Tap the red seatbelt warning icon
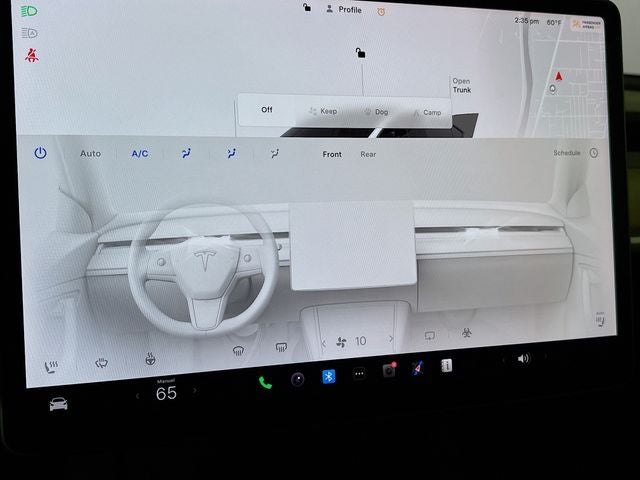This screenshot has height=480, width=640. point(31,55)
